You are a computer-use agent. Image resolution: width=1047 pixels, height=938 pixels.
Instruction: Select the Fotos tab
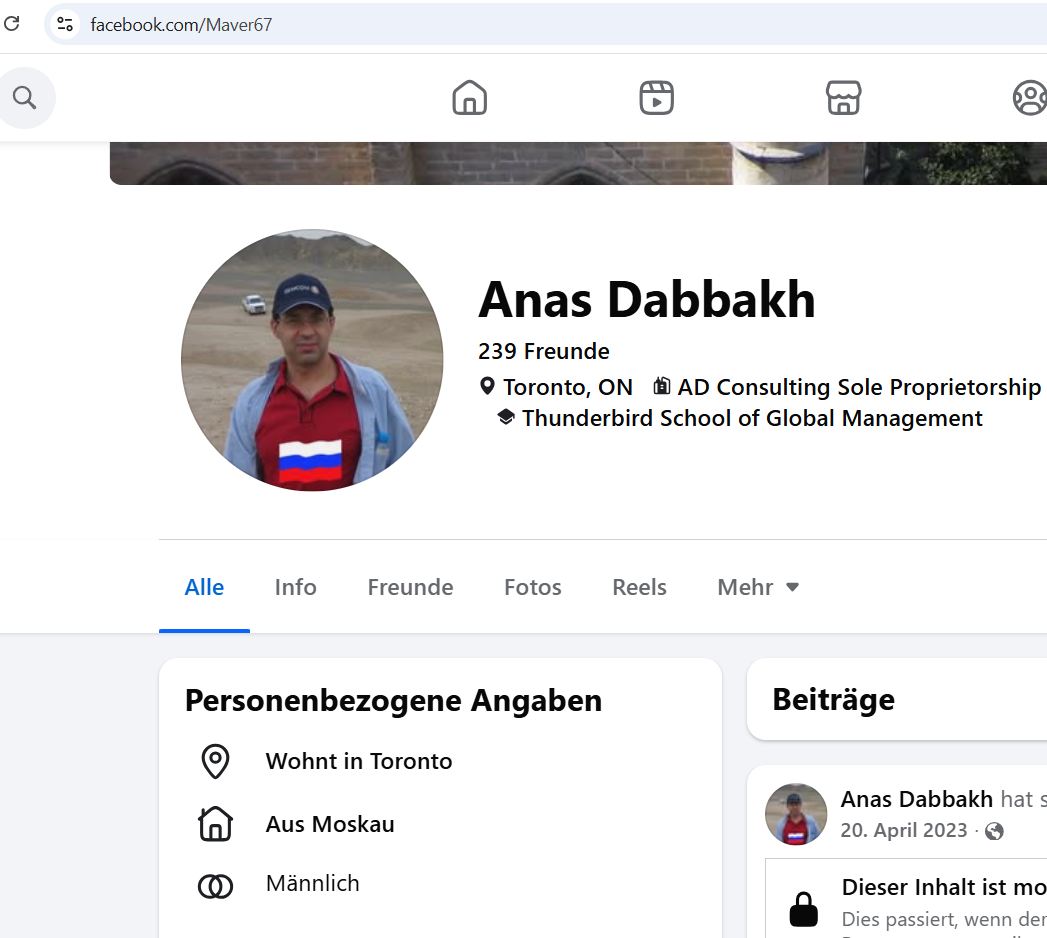[x=533, y=587]
